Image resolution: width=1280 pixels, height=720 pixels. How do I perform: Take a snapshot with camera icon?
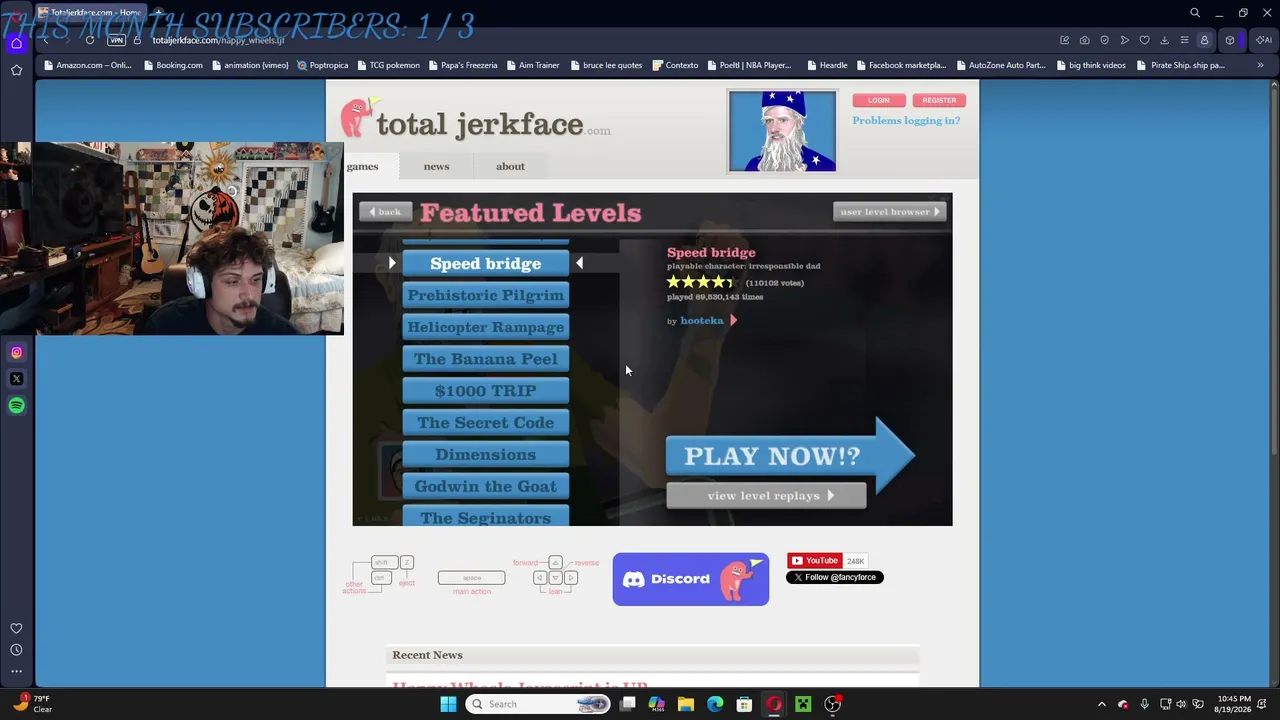[1085, 40]
